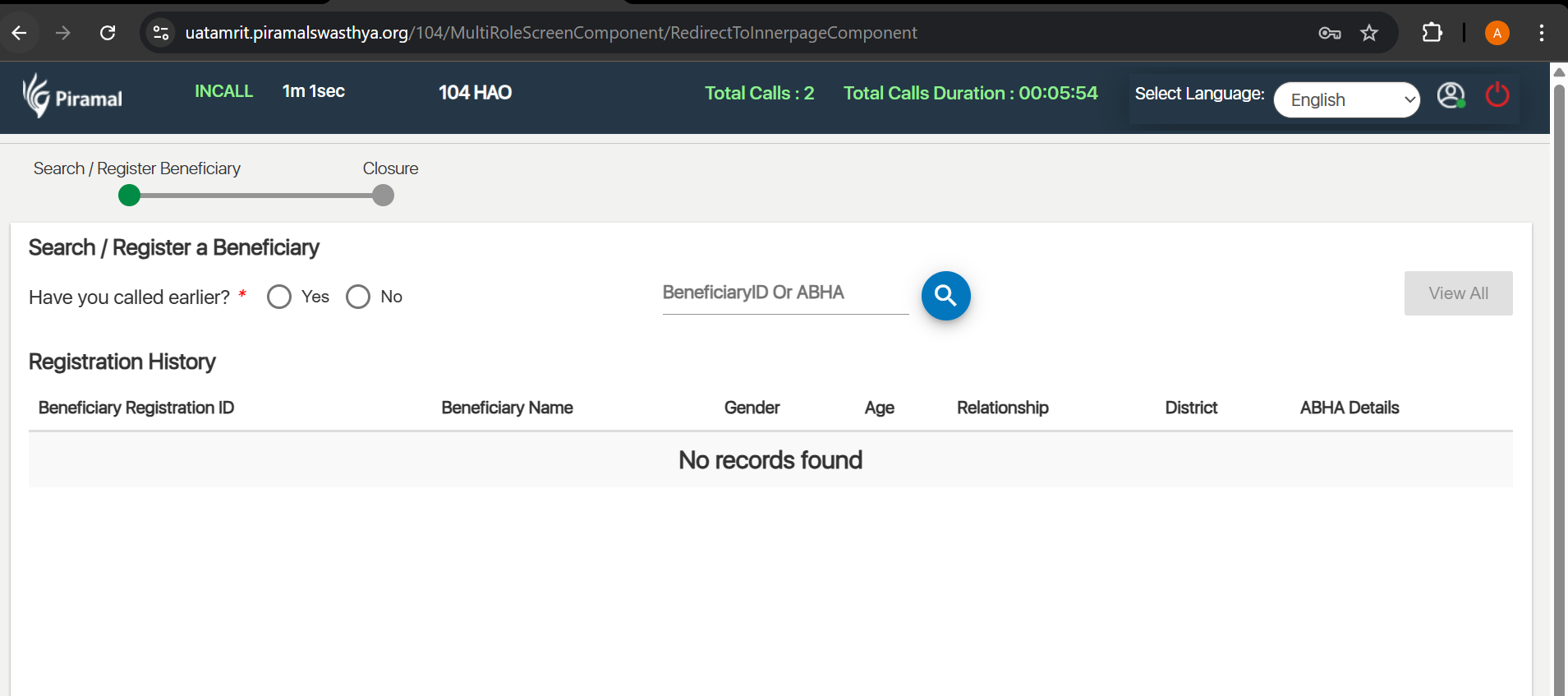Click the page vertical scrollbar
The width and height of the screenshot is (1568, 696).
coord(1558,386)
